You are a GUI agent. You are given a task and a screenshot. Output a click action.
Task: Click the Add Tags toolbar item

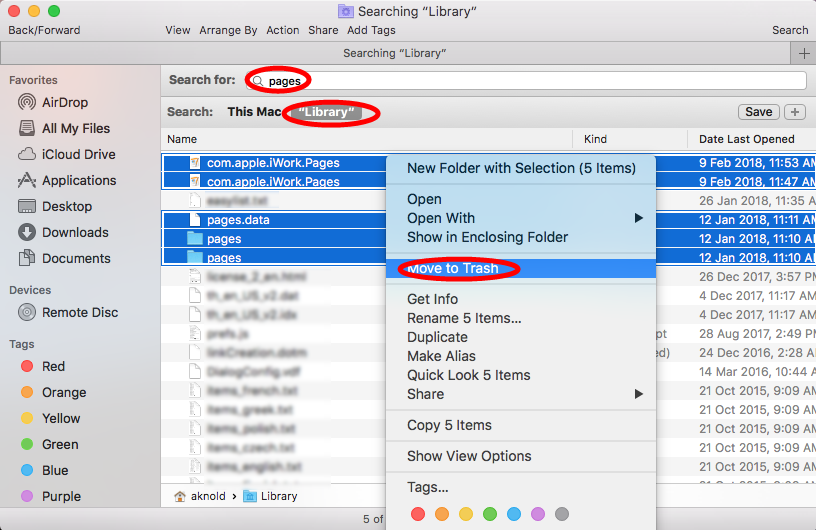click(372, 30)
